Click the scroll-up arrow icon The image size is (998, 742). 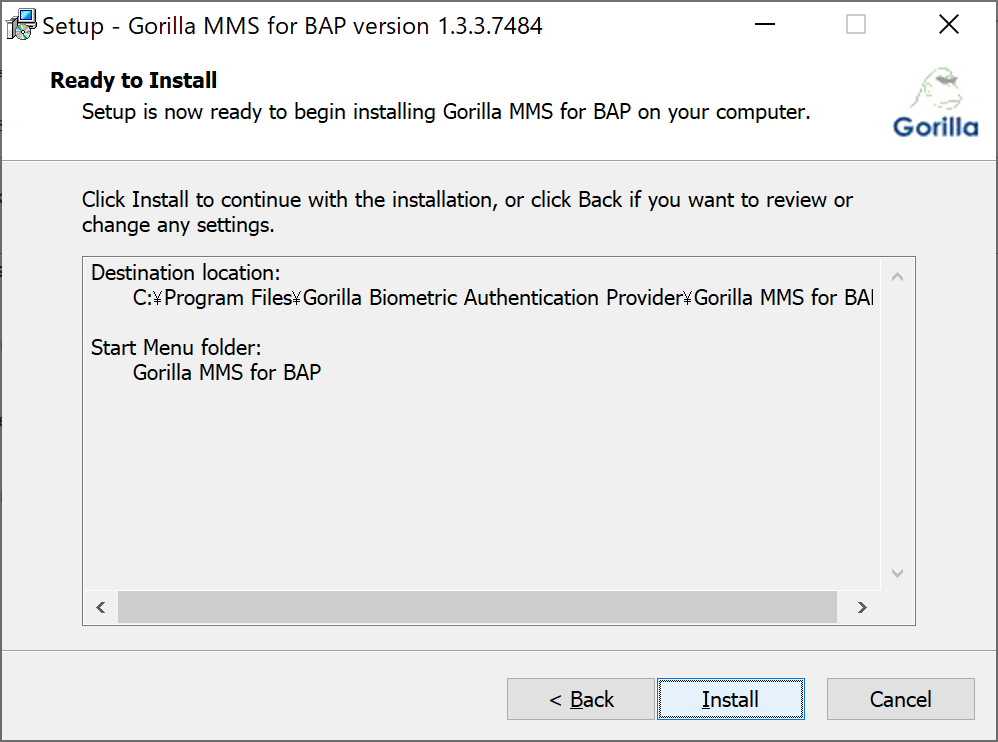pyautogui.click(x=897, y=273)
